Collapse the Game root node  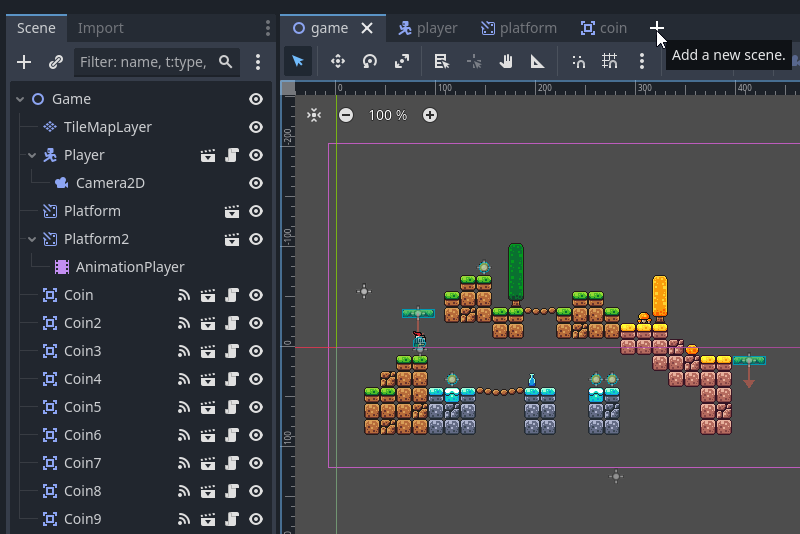point(19,99)
